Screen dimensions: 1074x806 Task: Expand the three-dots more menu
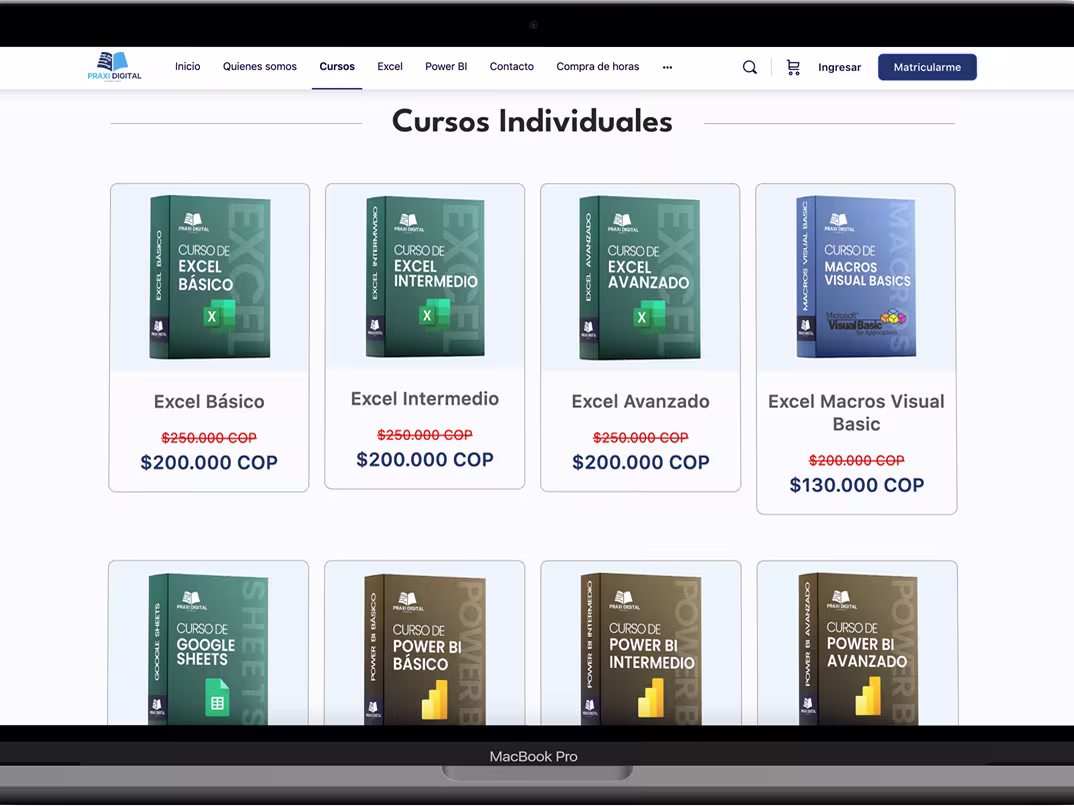point(667,67)
